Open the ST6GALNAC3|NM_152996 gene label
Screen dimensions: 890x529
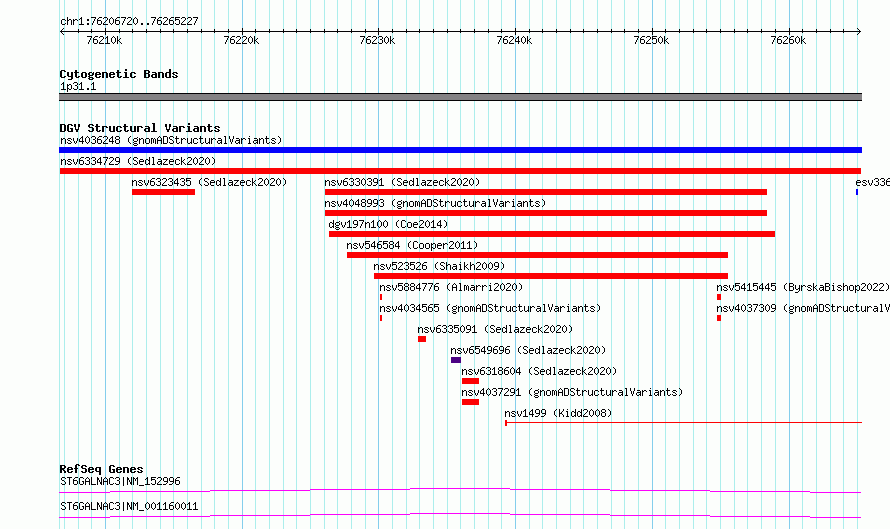coord(120,481)
